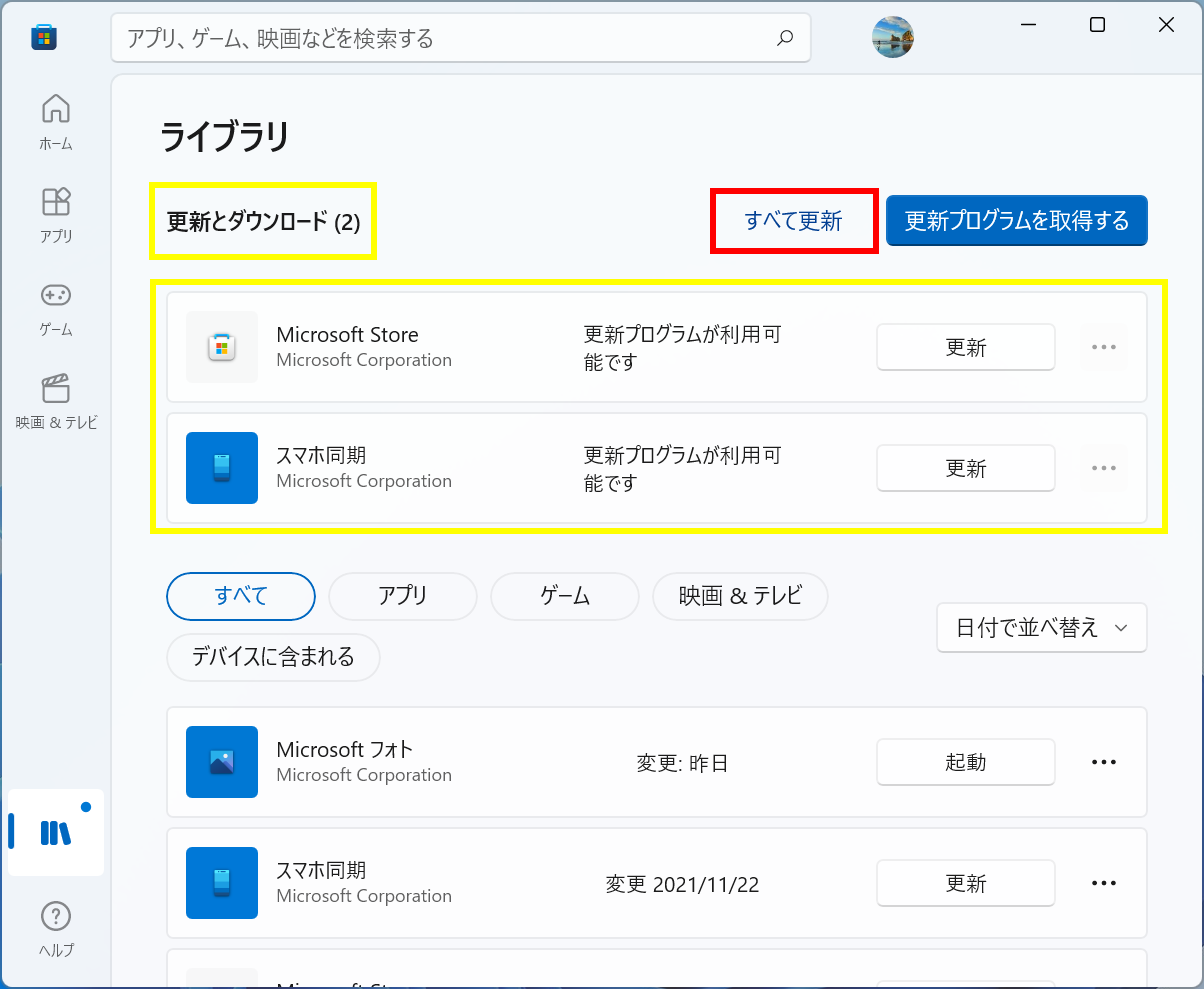The width and height of the screenshot is (1204, 989).
Task: Click 更新とダウンロード (2) heading
Action: [x=264, y=222]
